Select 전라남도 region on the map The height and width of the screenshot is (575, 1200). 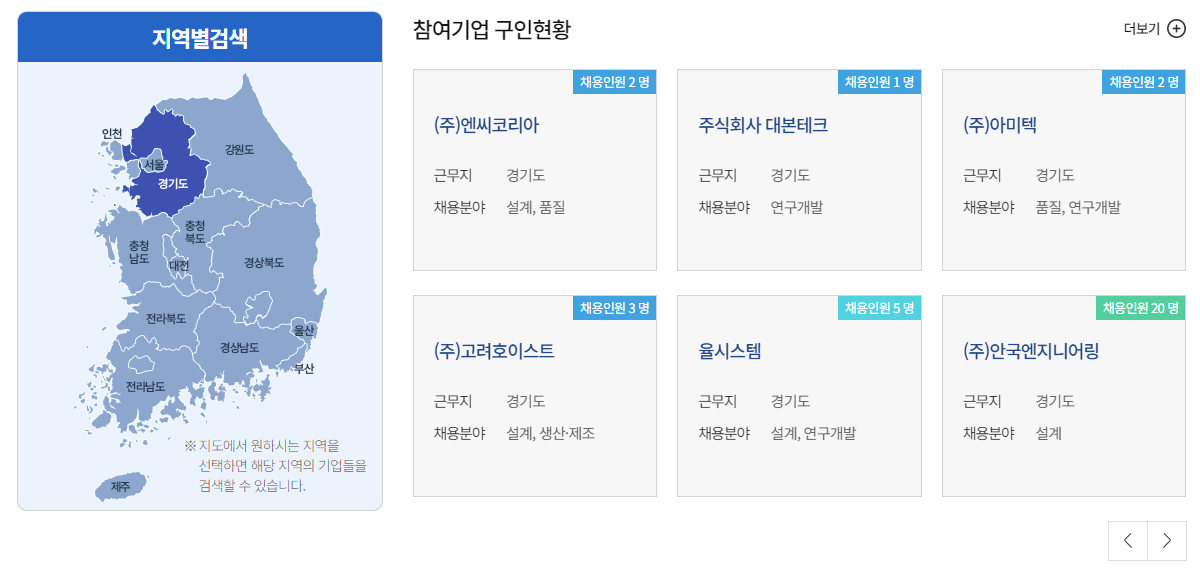[x=145, y=386]
